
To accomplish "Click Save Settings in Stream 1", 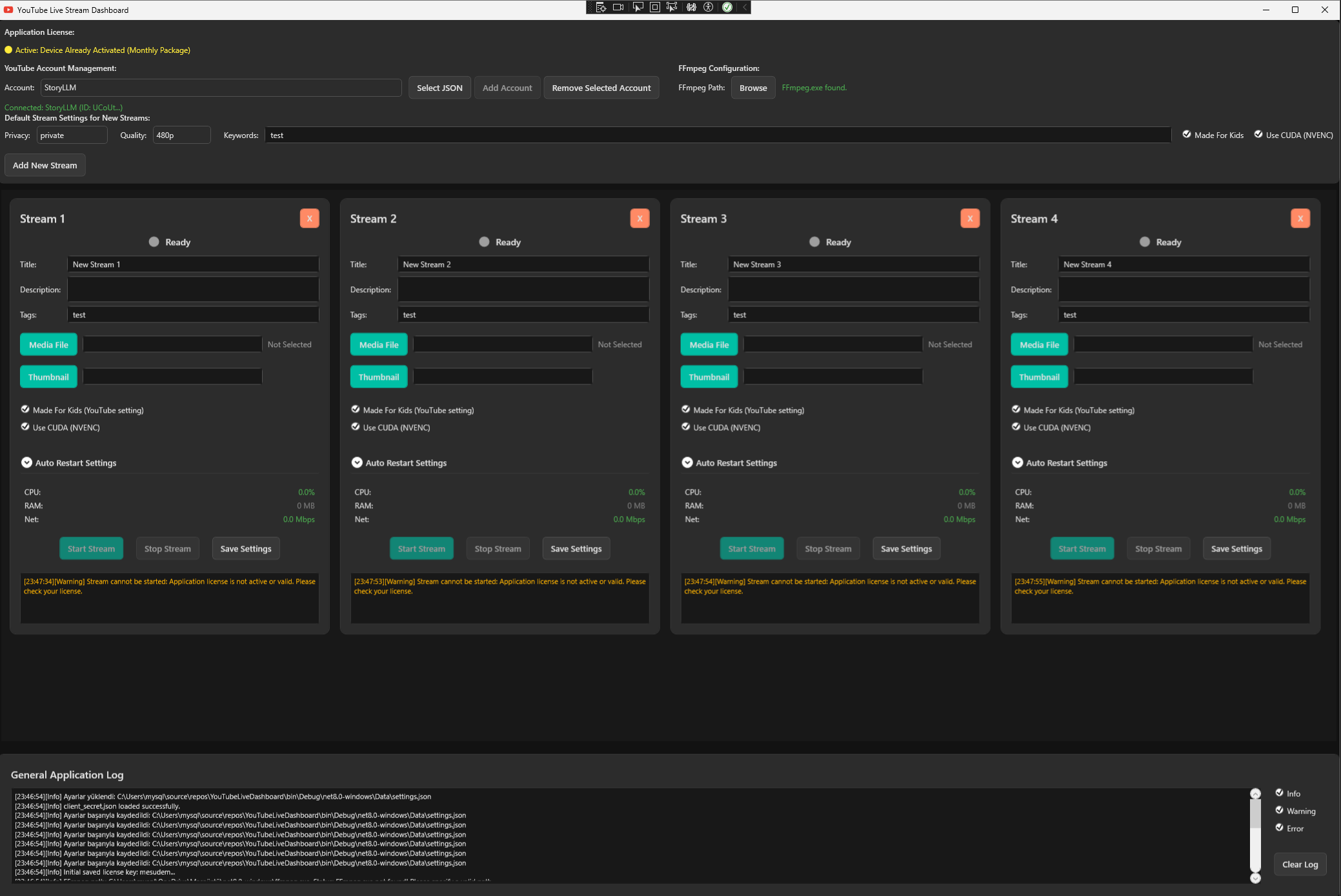I will (x=246, y=548).
